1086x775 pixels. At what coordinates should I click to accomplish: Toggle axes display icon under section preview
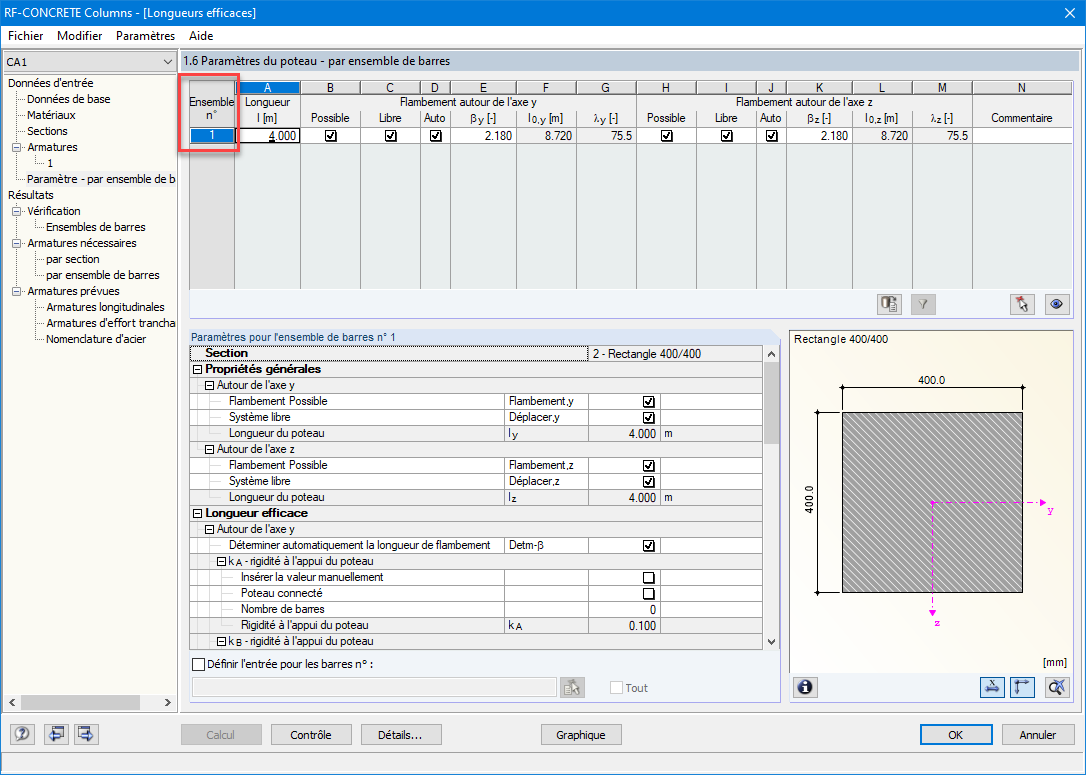[x=1022, y=687]
